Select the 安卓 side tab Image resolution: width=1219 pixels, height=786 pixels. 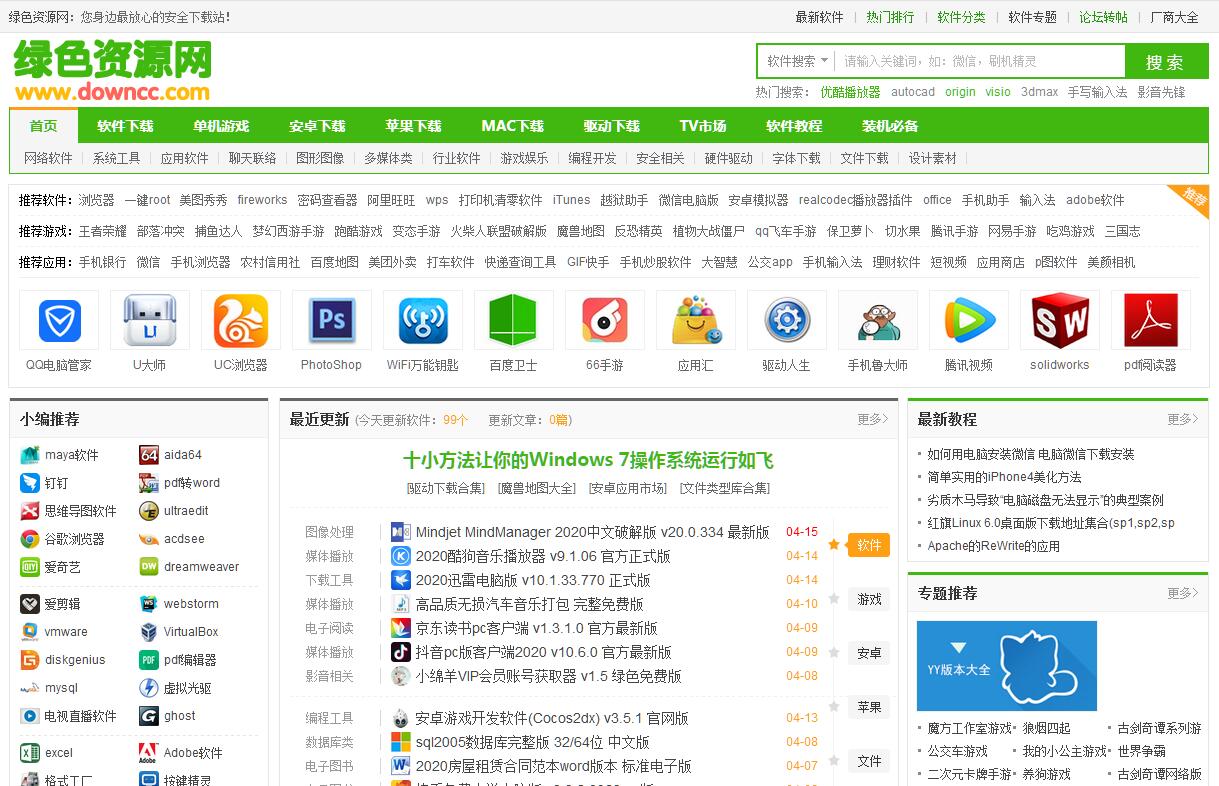pyautogui.click(x=869, y=653)
